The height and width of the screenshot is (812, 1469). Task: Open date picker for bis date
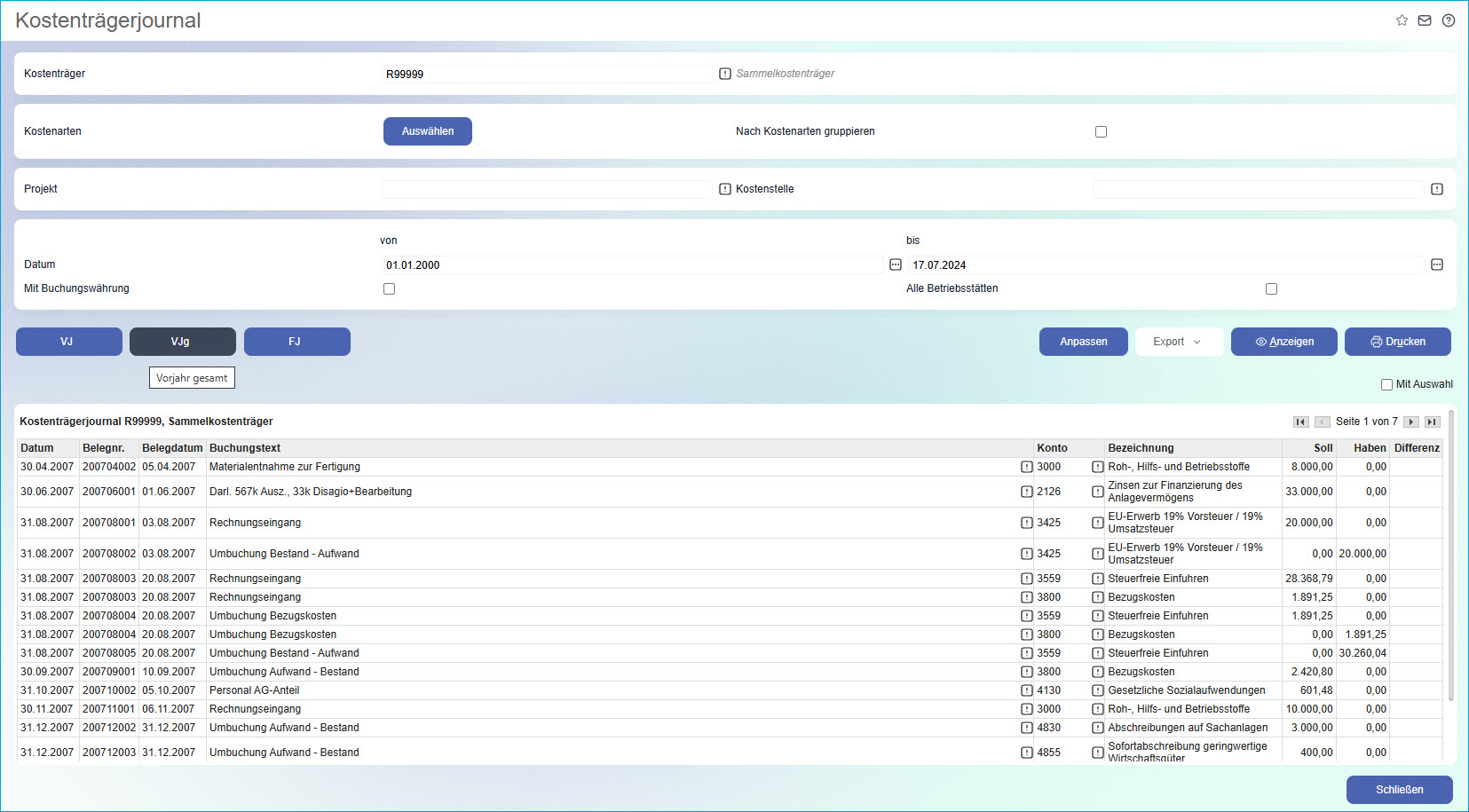tap(1437, 265)
